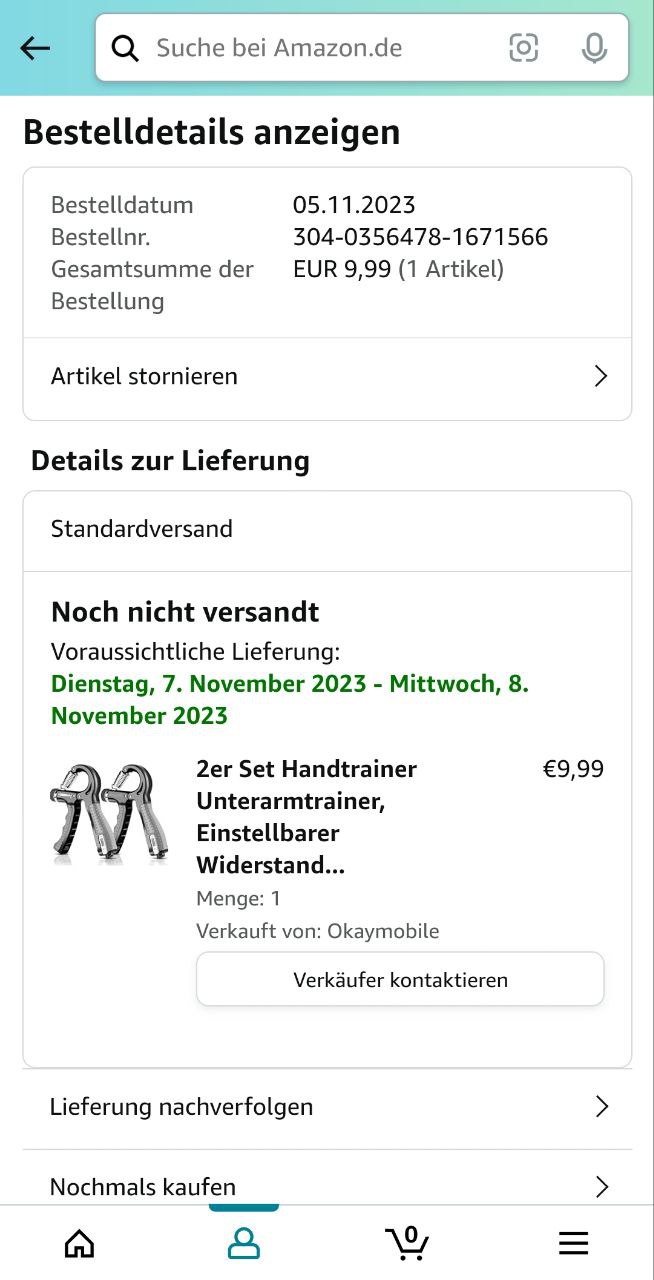Expand the Nochmals kaufen chevron
654x1280 pixels.
pyautogui.click(x=601, y=1186)
